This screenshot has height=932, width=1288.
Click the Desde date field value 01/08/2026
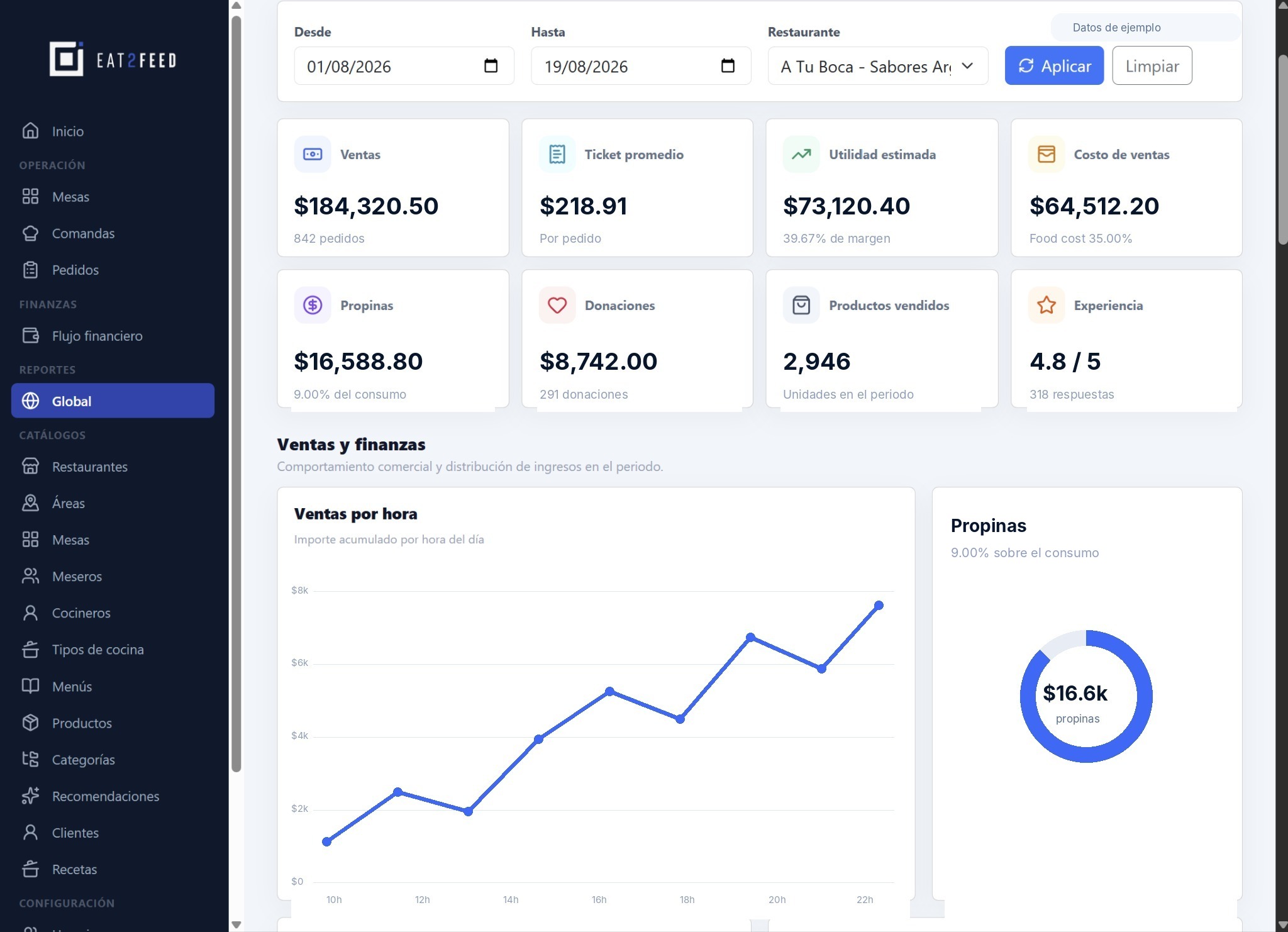click(x=349, y=66)
